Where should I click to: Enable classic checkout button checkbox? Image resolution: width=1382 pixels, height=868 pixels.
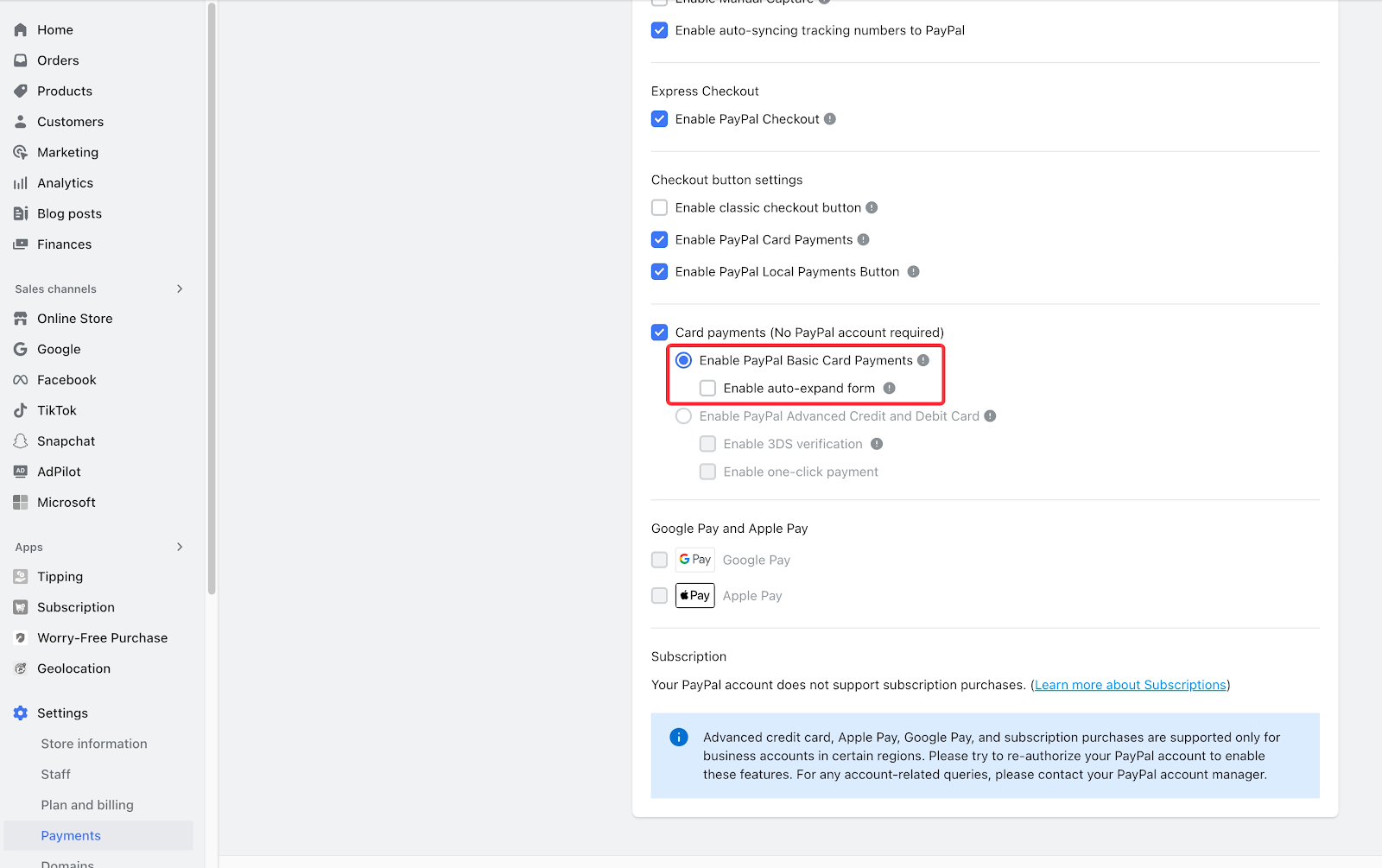[x=660, y=208]
